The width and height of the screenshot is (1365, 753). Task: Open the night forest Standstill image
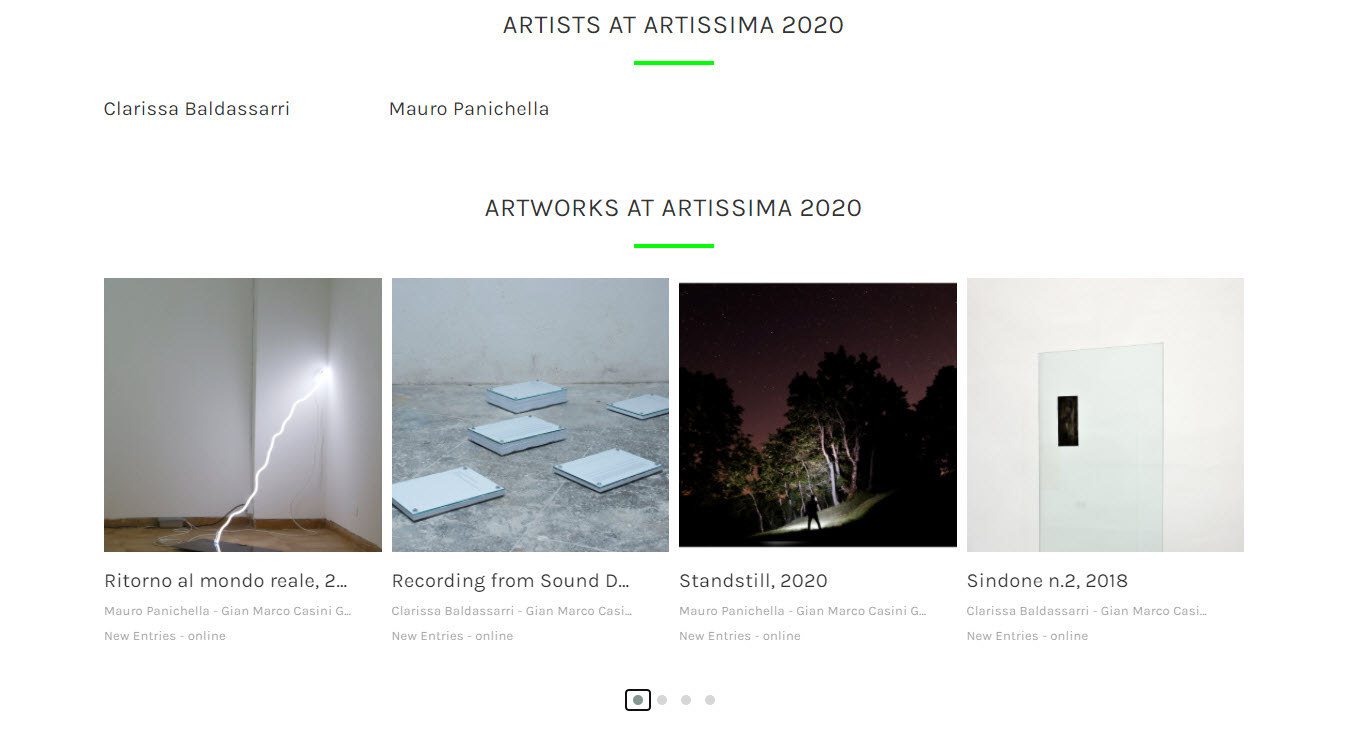817,415
